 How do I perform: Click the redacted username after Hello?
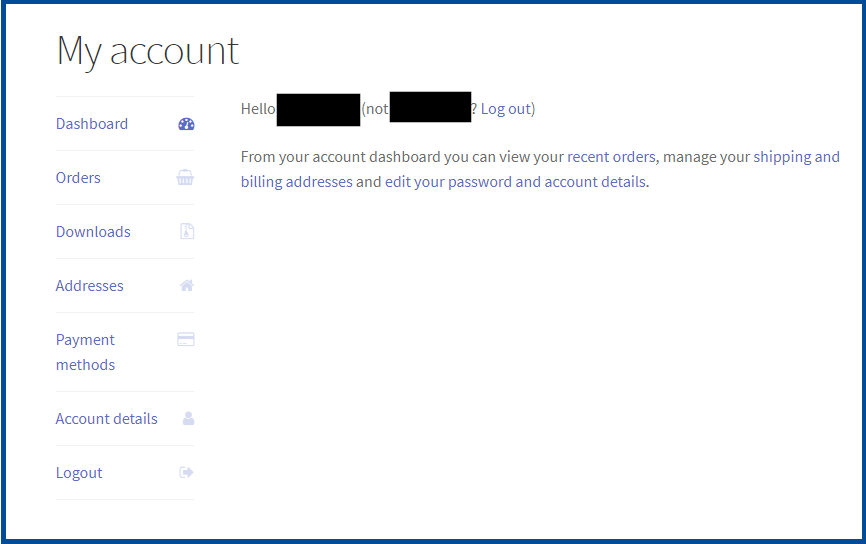tap(318, 110)
